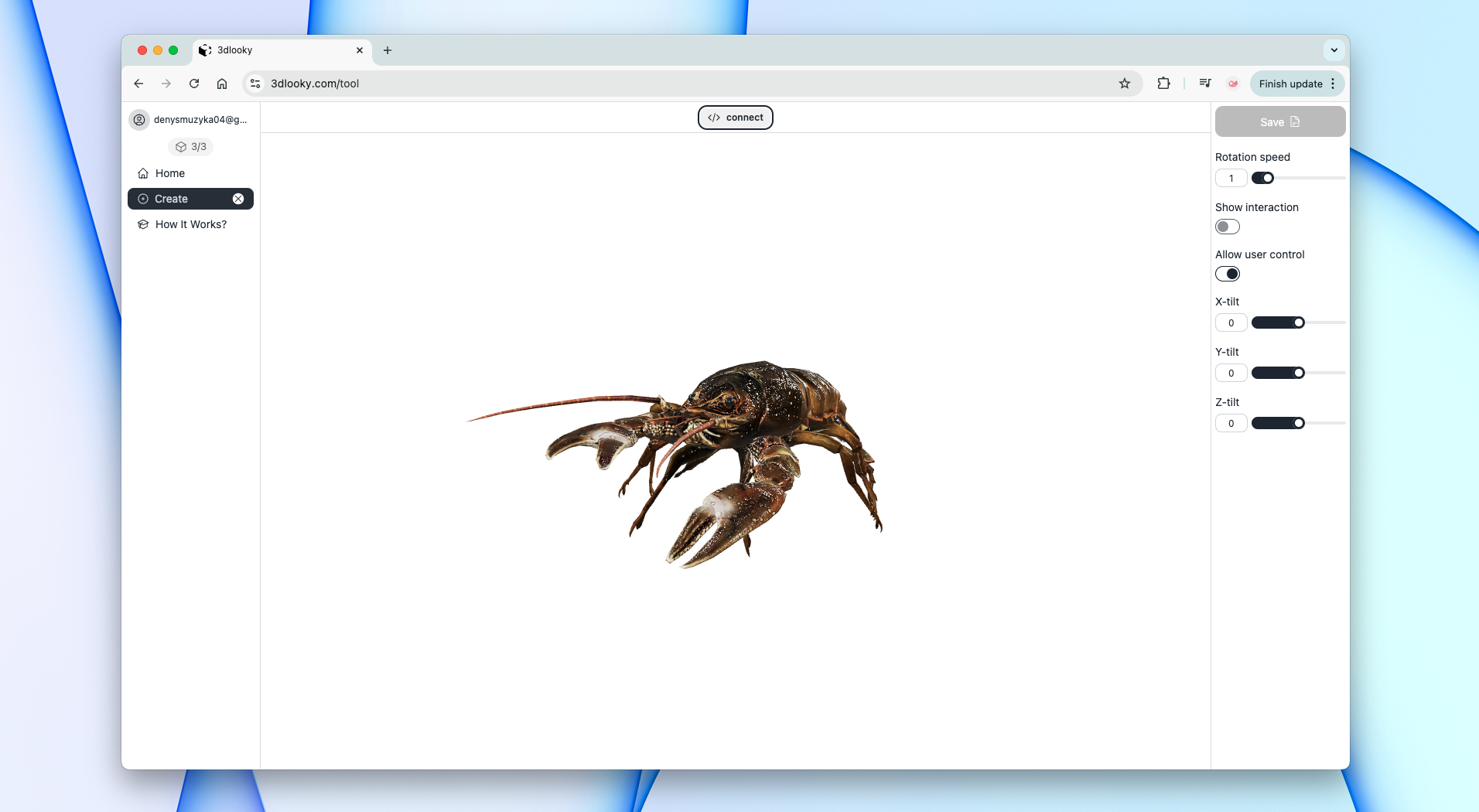Go forward in browser history
The height and width of the screenshot is (812, 1479).
pyautogui.click(x=166, y=84)
